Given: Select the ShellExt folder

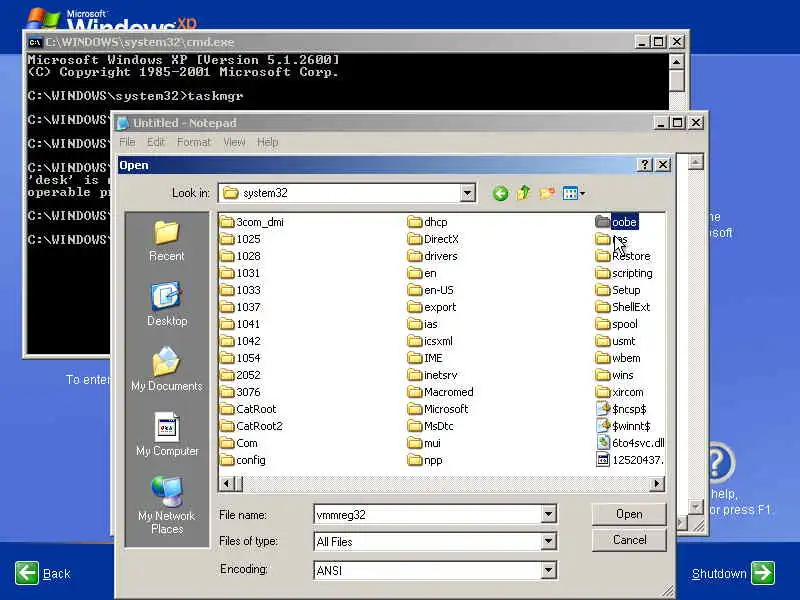Looking at the screenshot, I should tap(623, 307).
